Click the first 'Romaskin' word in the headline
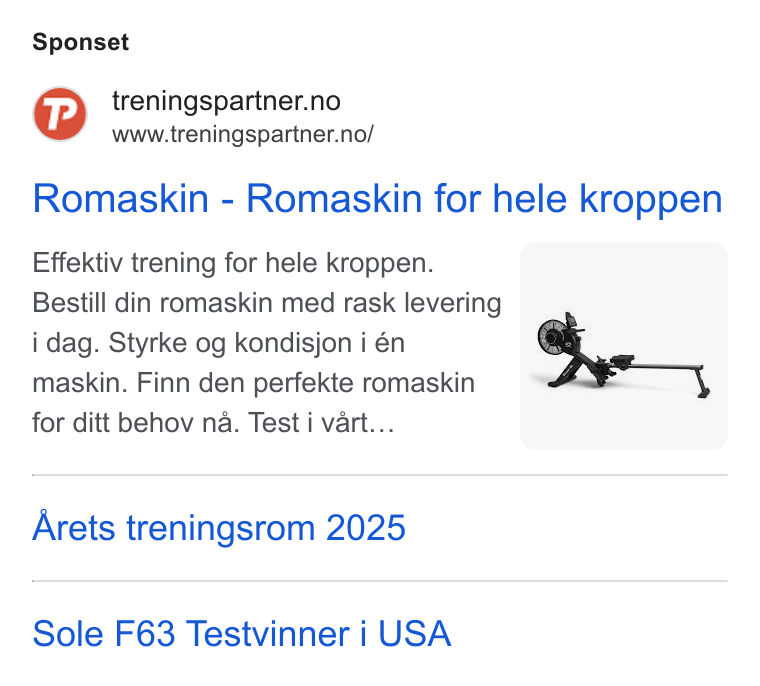This screenshot has width=760, height=686. tap(121, 198)
